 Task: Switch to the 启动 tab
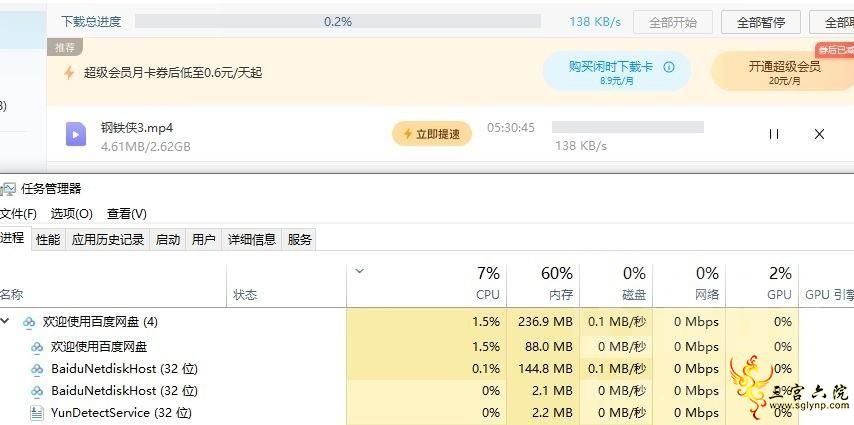168,239
